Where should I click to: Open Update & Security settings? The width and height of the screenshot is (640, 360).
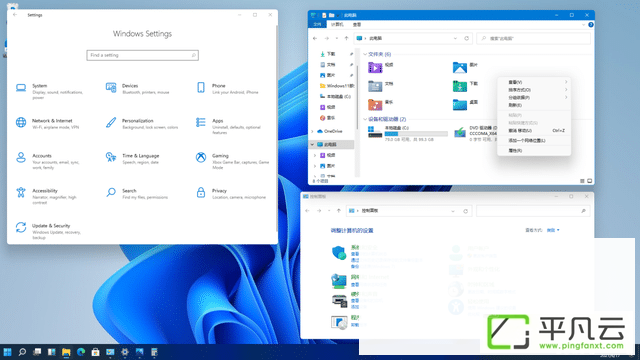pos(49,231)
